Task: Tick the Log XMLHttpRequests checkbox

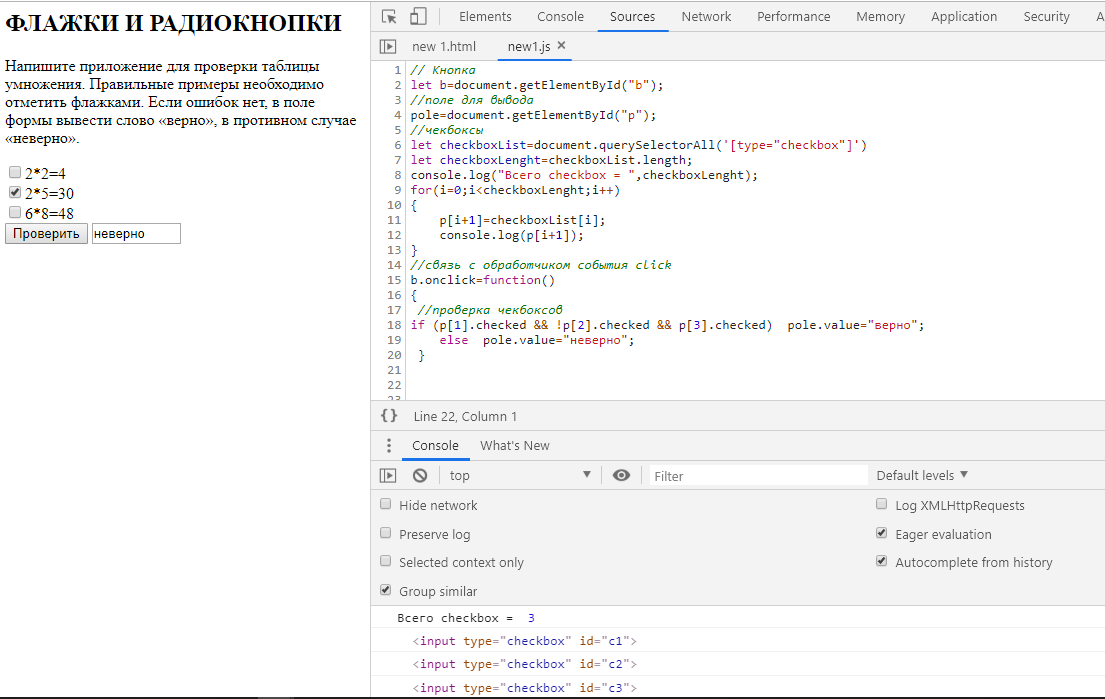Action: 881,505
